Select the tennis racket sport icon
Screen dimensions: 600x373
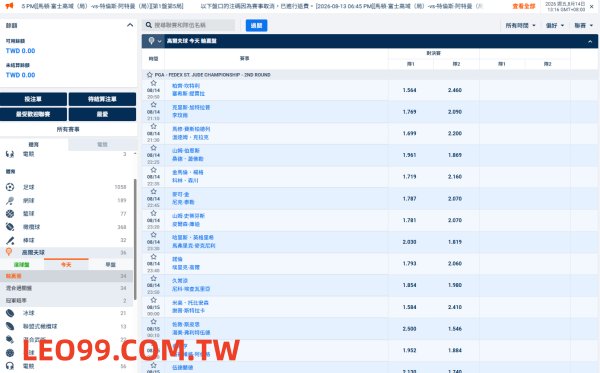click(10, 200)
